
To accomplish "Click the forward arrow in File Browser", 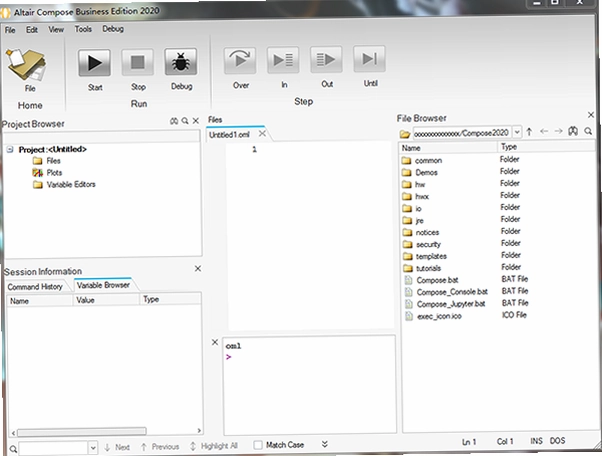I will 559,131.
